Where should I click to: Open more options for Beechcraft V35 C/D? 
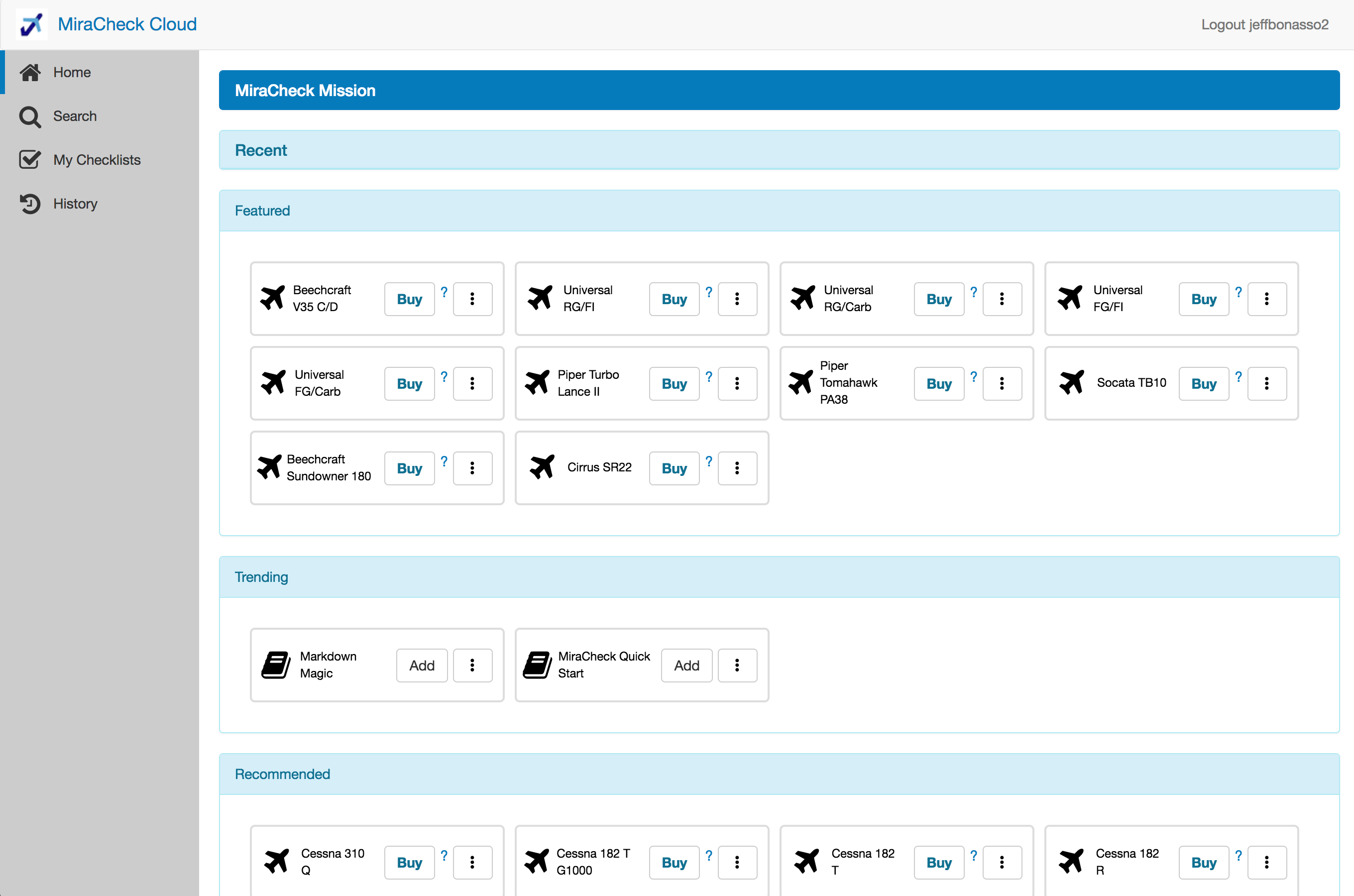click(472, 299)
